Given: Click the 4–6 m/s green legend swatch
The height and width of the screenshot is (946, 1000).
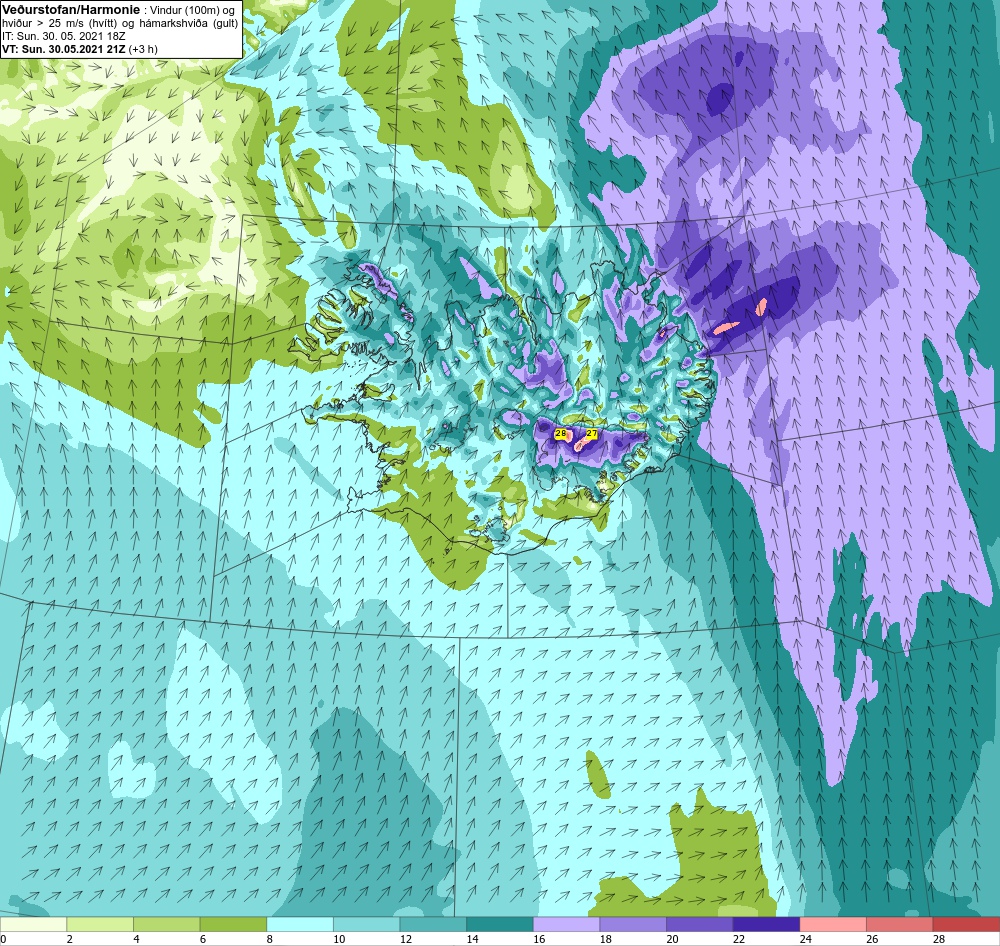Looking at the screenshot, I should (x=166, y=924).
